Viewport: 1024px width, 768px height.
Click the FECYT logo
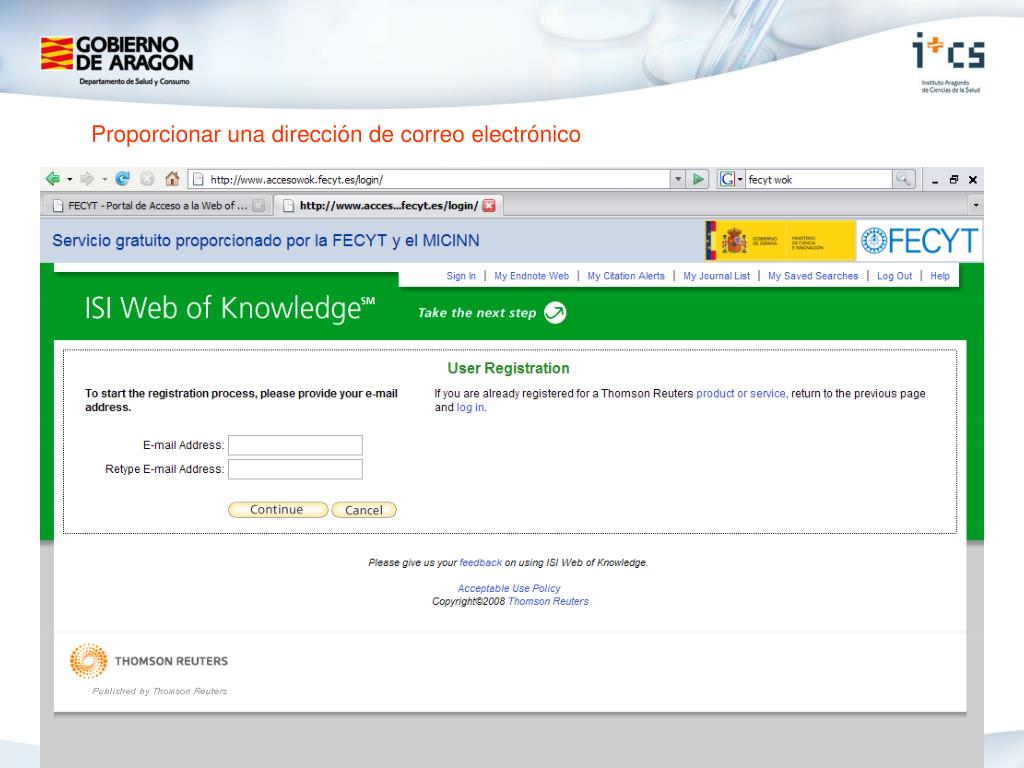pyautogui.click(x=920, y=240)
